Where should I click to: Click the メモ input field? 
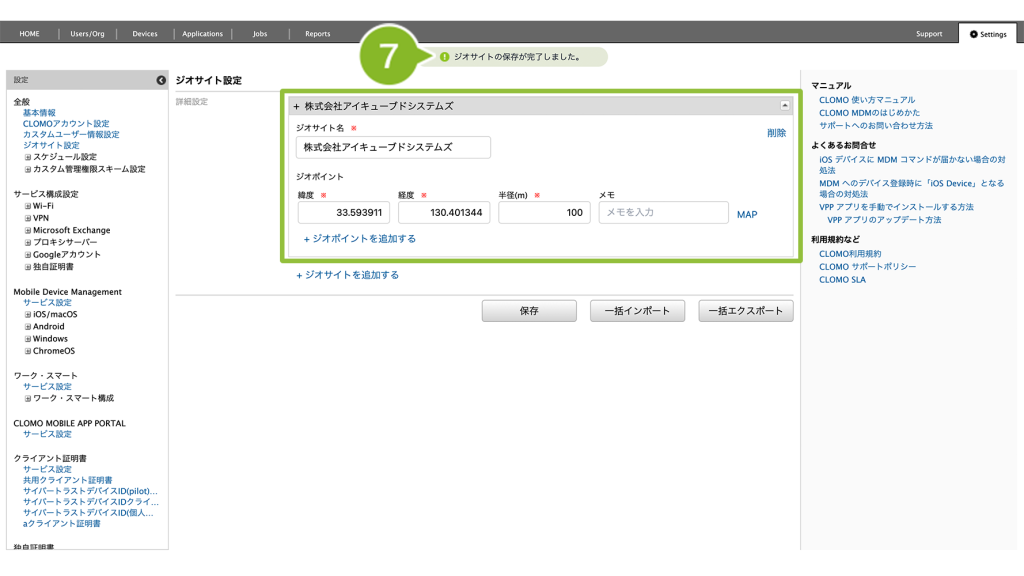coord(663,212)
